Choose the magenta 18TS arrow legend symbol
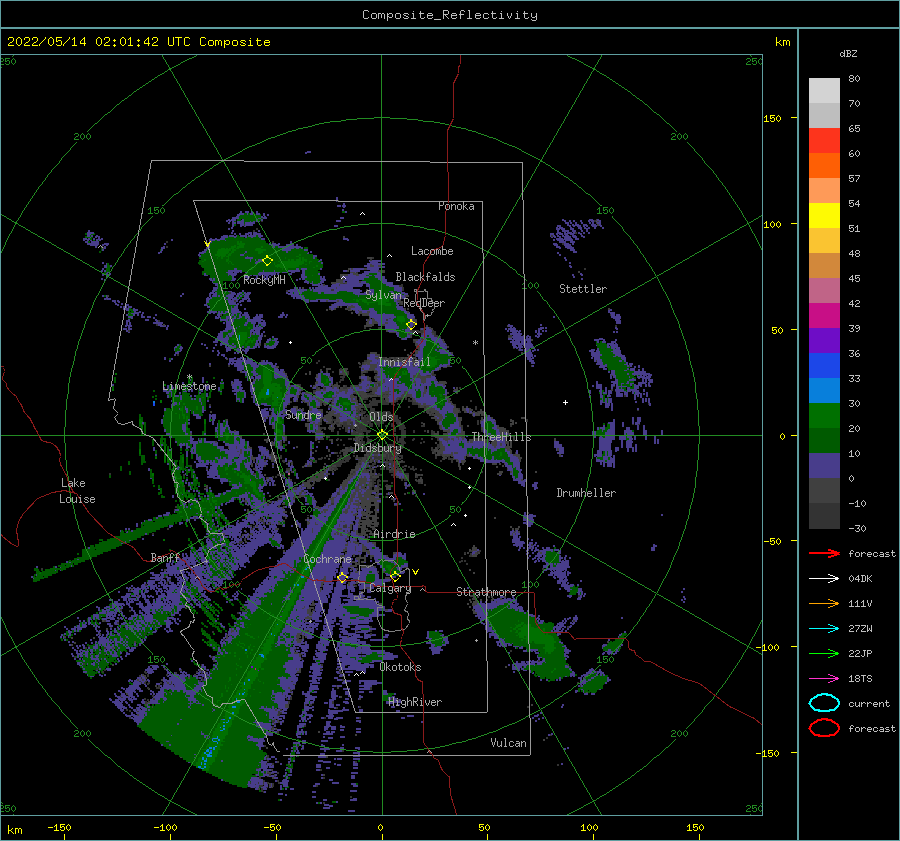Viewport: 900px width, 841px height. 824,679
